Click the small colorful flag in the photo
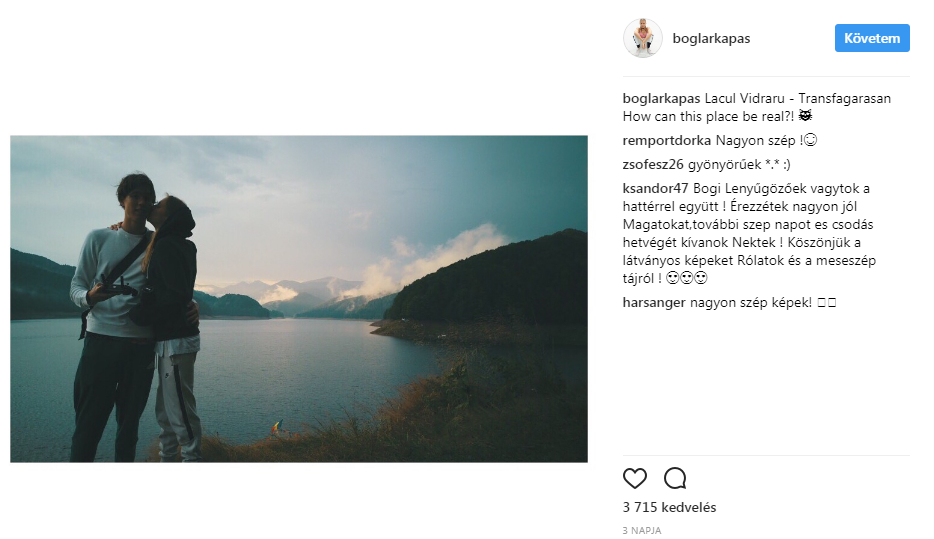Image resolution: width=934 pixels, height=539 pixels. 278,426
